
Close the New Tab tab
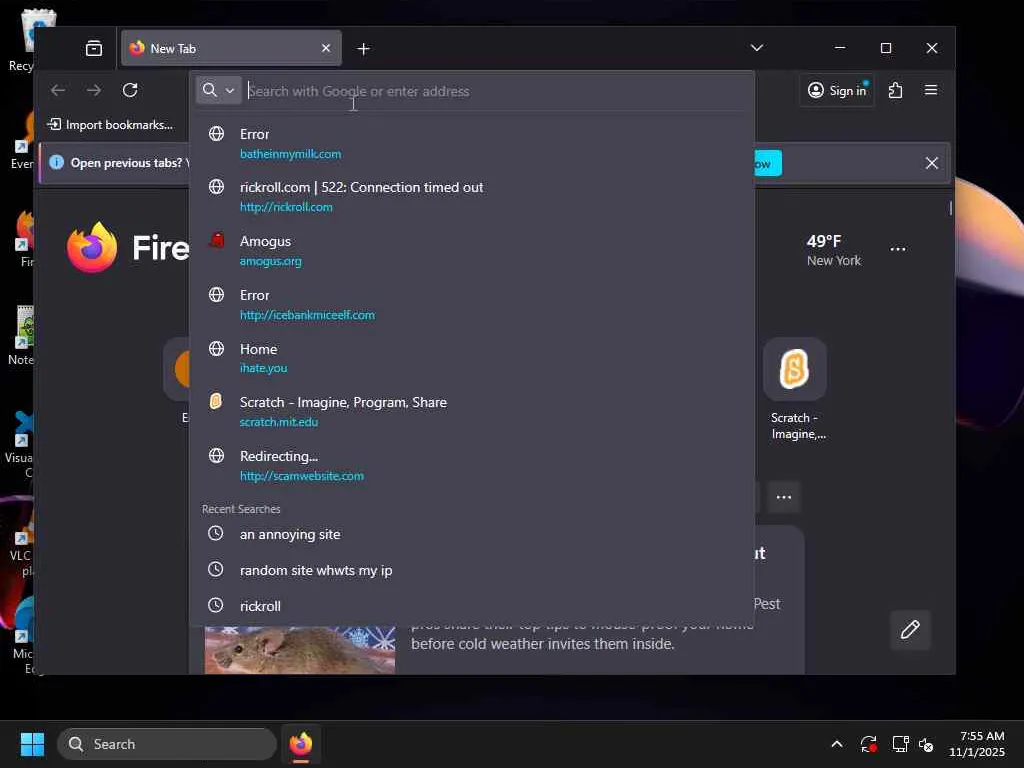tap(326, 48)
